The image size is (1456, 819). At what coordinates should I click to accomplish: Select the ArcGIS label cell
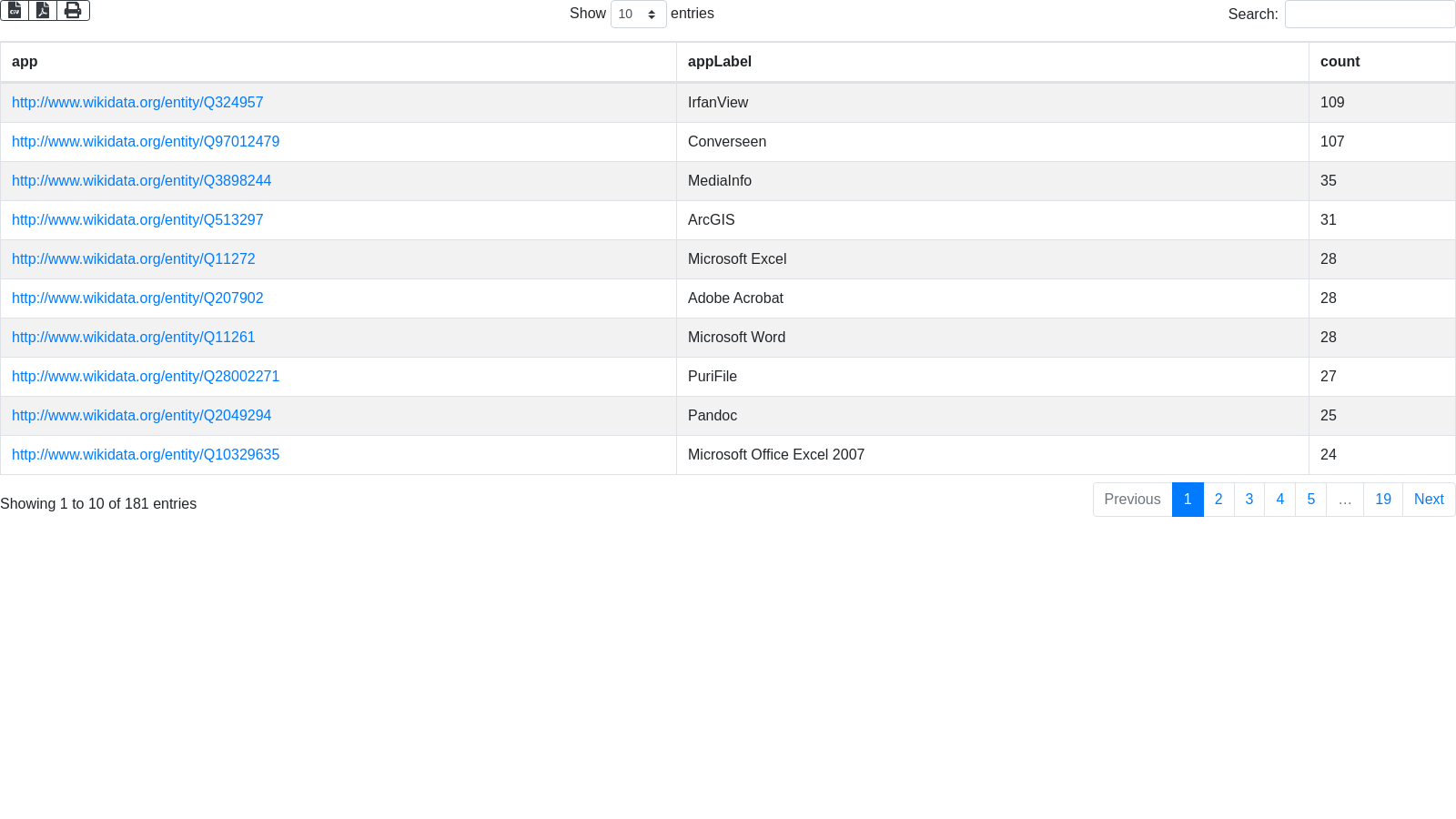(x=993, y=220)
